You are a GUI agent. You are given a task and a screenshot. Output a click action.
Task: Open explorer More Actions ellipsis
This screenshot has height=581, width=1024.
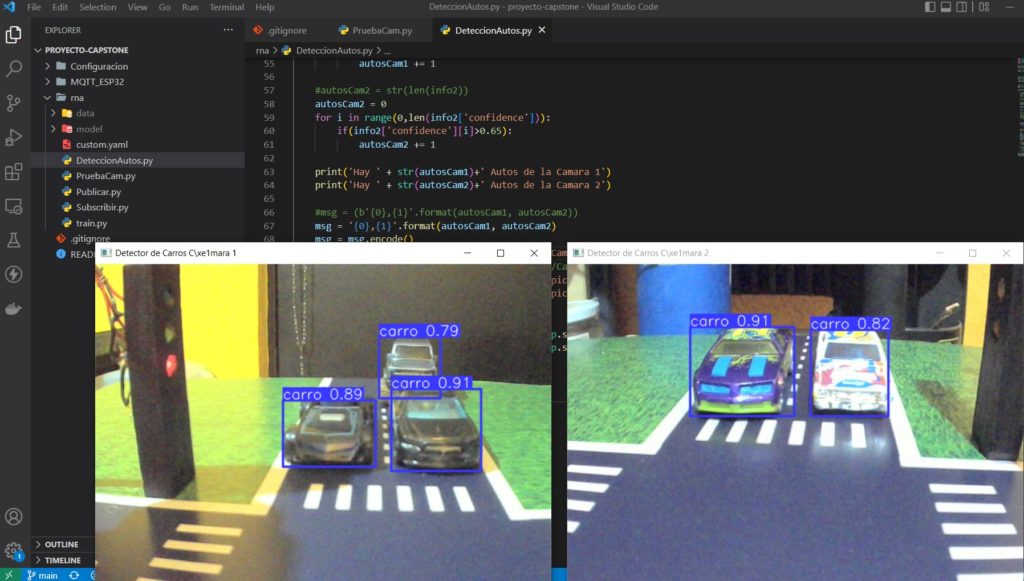pyautogui.click(x=228, y=30)
